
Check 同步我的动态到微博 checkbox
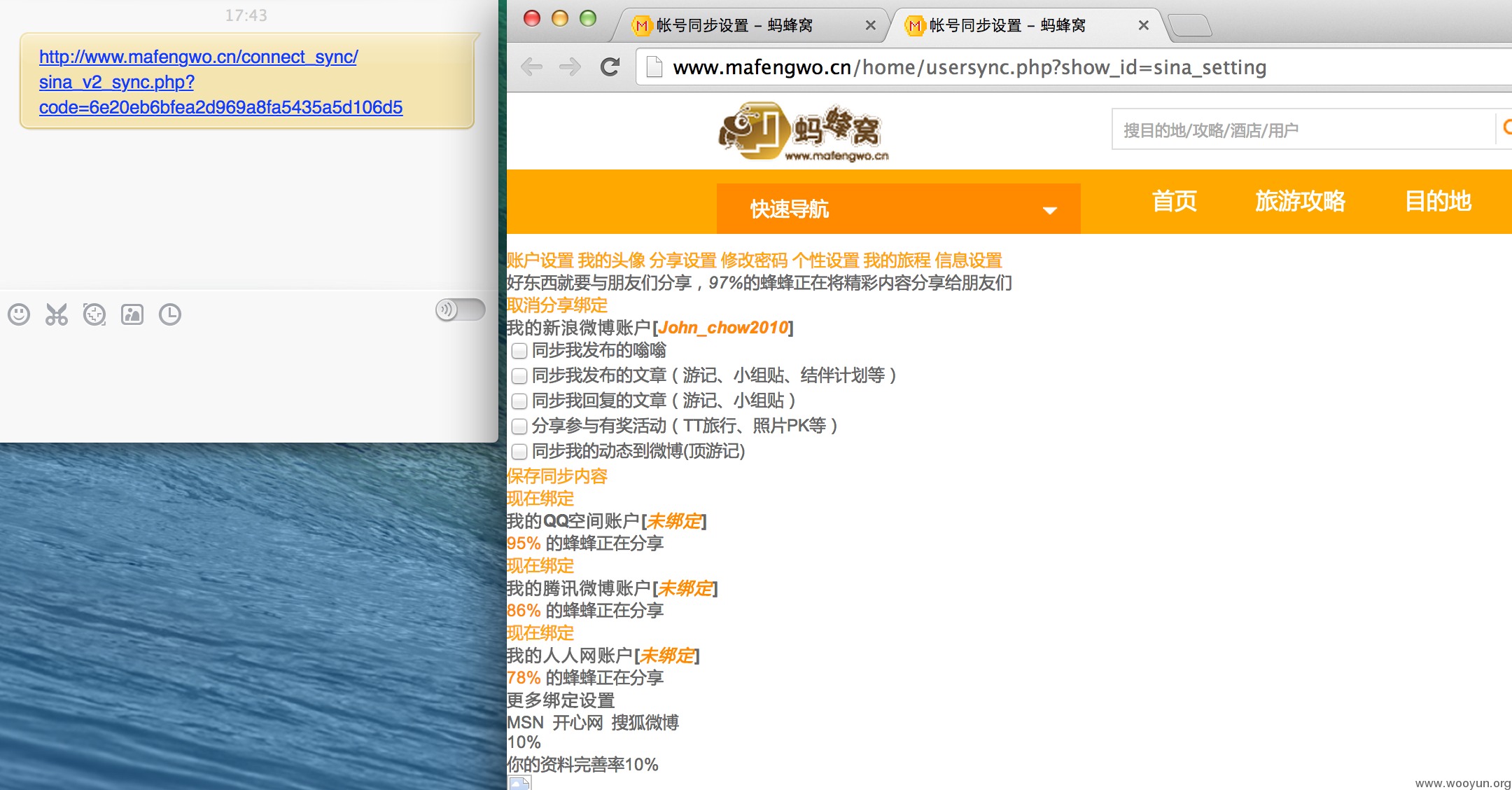519,452
